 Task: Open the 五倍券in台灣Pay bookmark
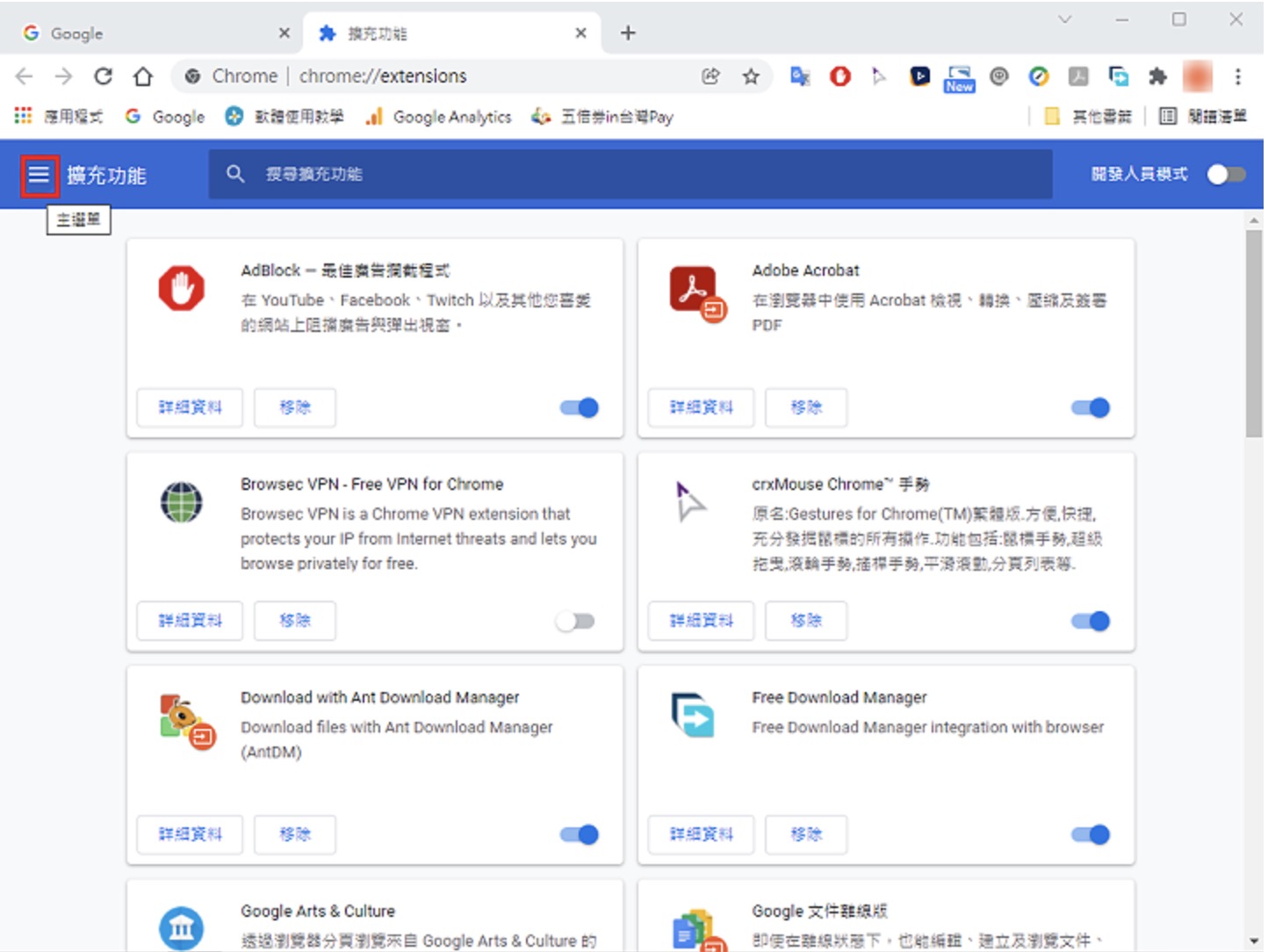(602, 117)
